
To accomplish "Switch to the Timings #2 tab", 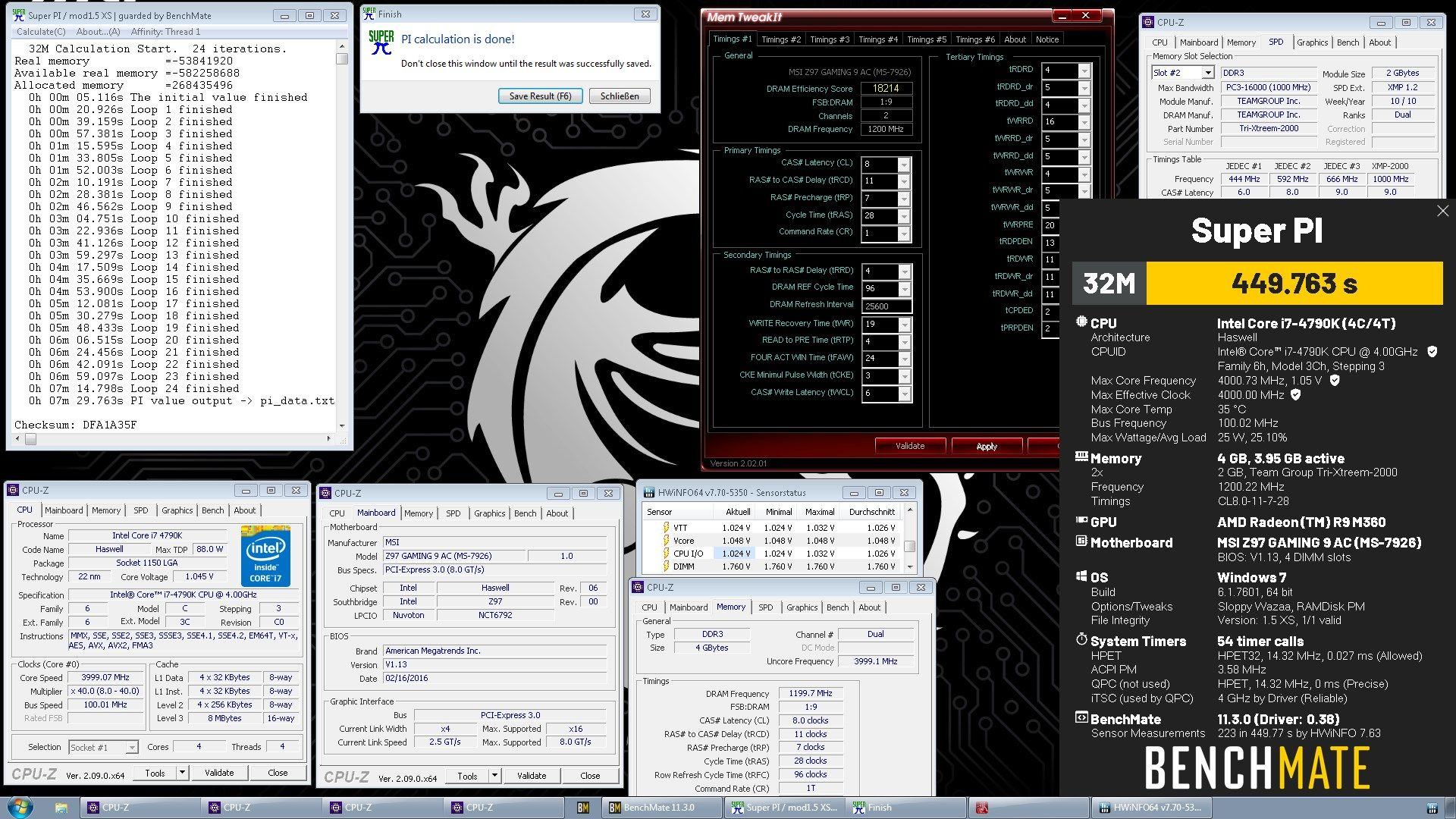I will coord(780,39).
